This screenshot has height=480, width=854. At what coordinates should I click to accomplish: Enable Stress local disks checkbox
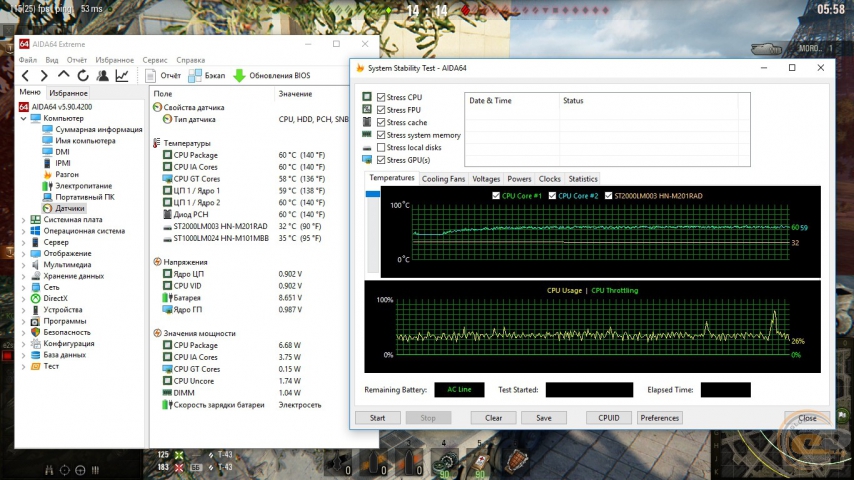pos(381,147)
